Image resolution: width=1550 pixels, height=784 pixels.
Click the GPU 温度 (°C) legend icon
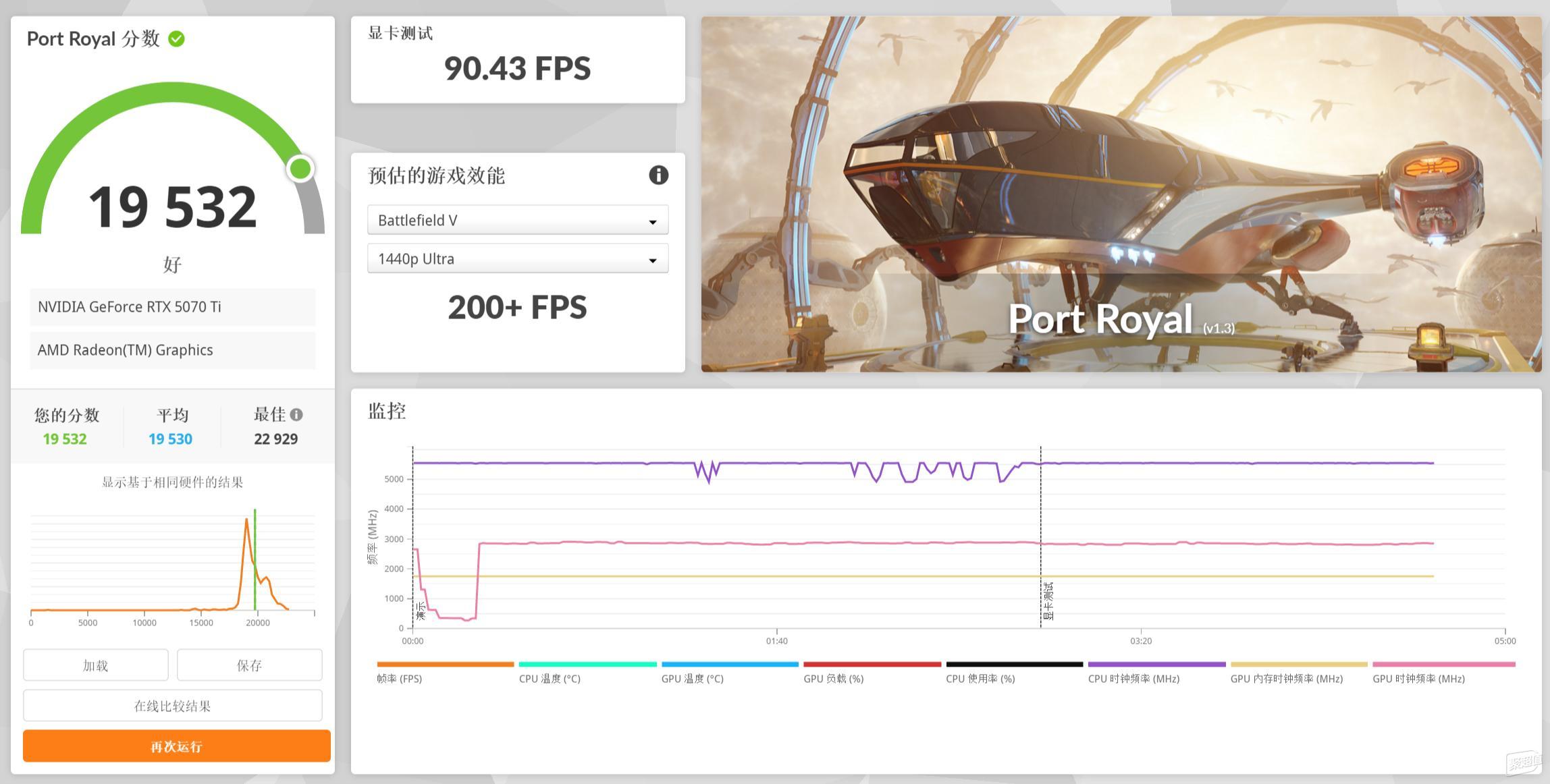tap(729, 664)
